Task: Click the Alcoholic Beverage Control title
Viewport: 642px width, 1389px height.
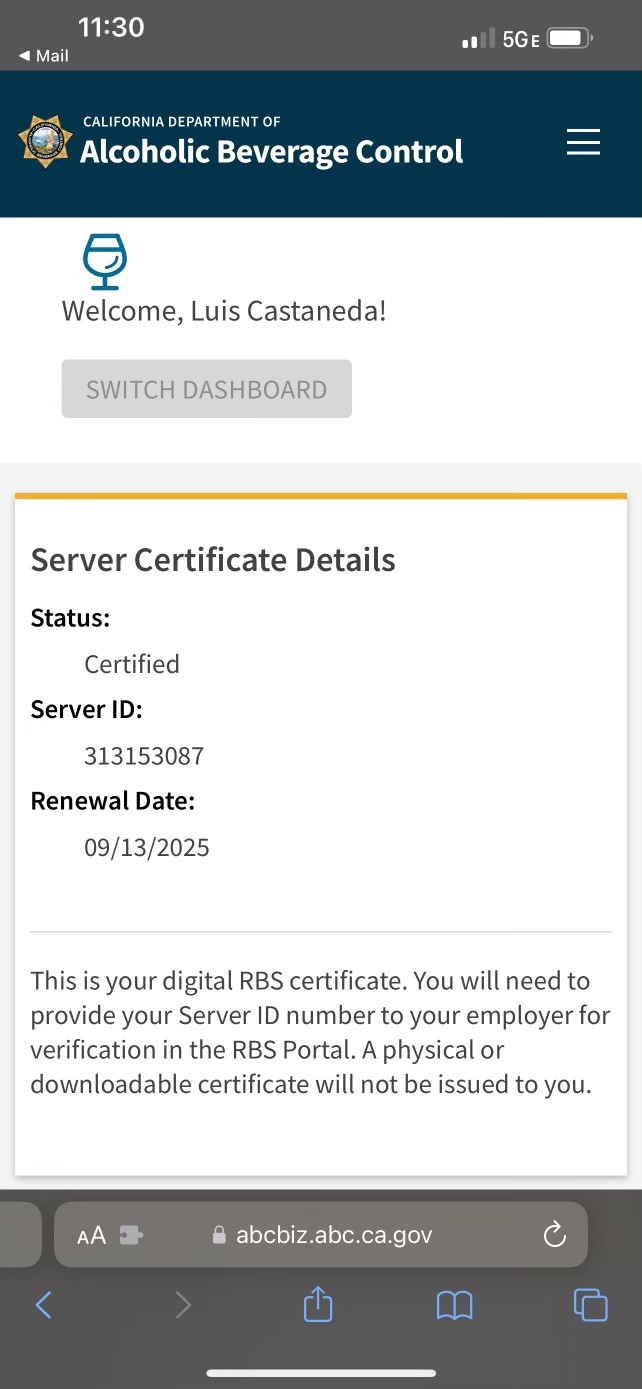Action: (x=271, y=151)
